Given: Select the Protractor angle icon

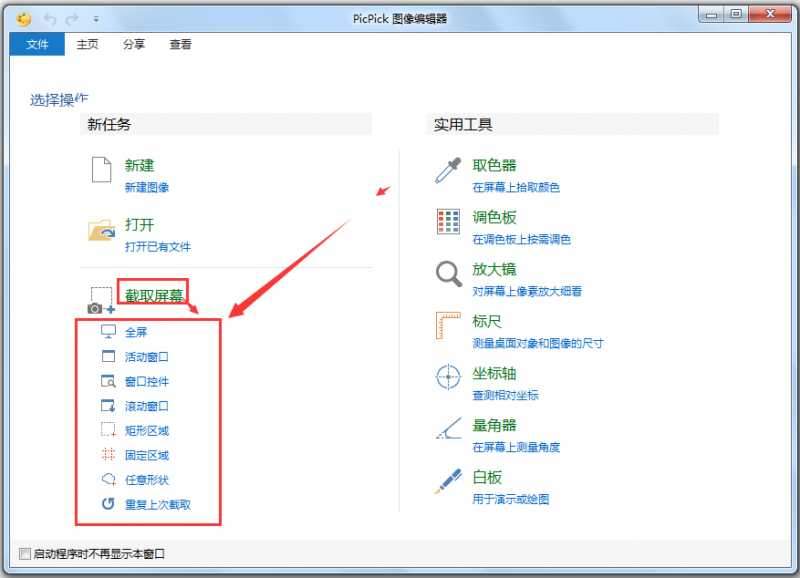Looking at the screenshot, I should (447, 430).
